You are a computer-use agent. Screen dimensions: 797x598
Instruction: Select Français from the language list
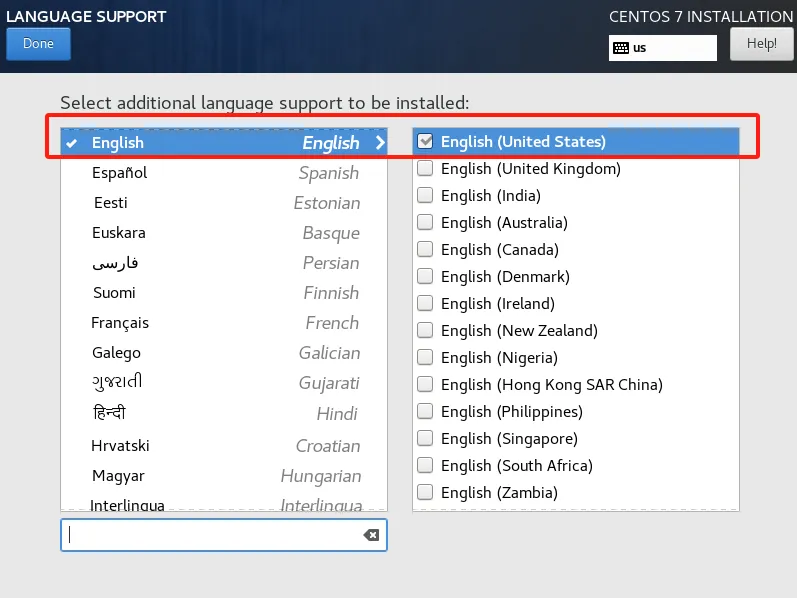224,323
